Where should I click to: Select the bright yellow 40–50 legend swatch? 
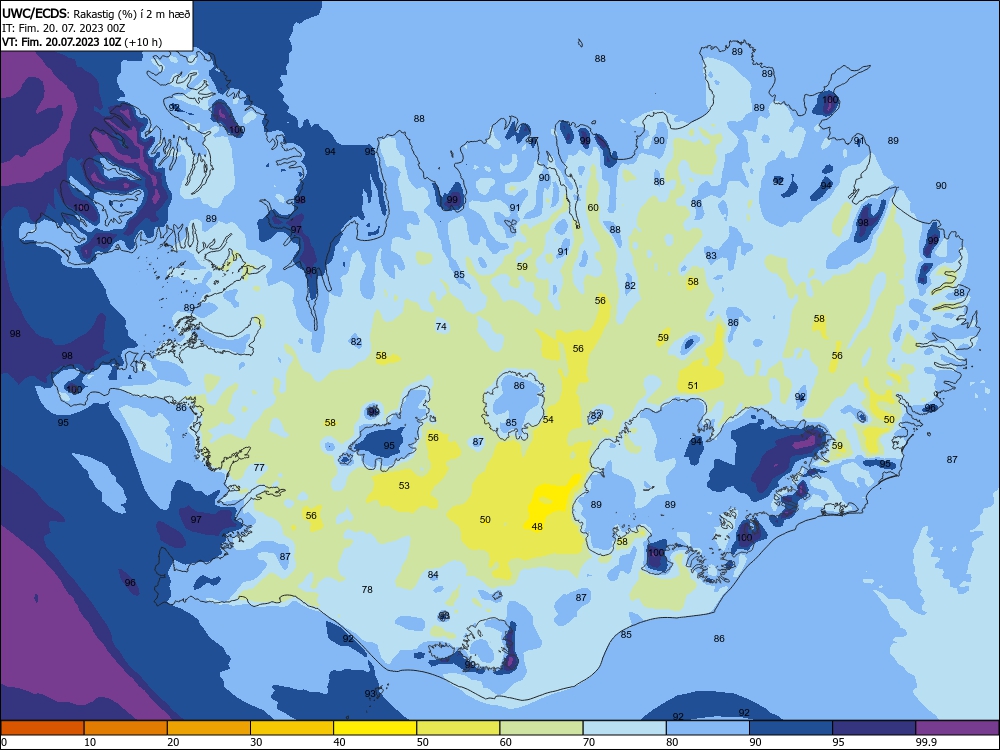(375, 728)
